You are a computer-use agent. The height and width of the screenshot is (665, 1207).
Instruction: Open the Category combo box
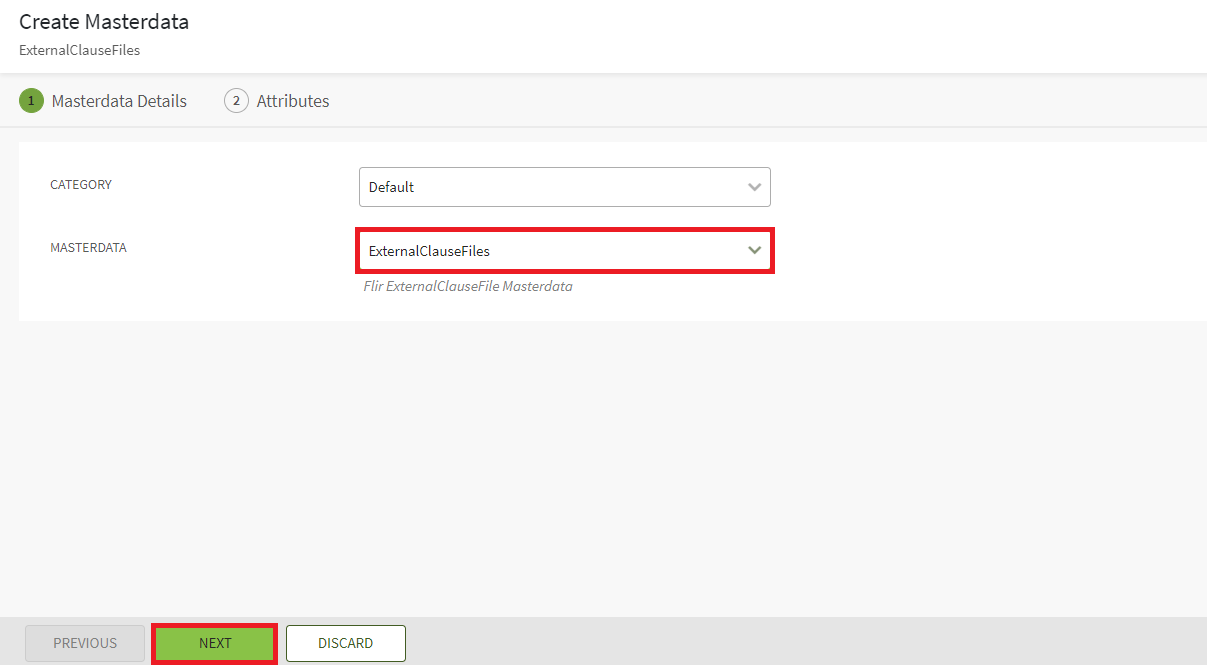(x=564, y=187)
